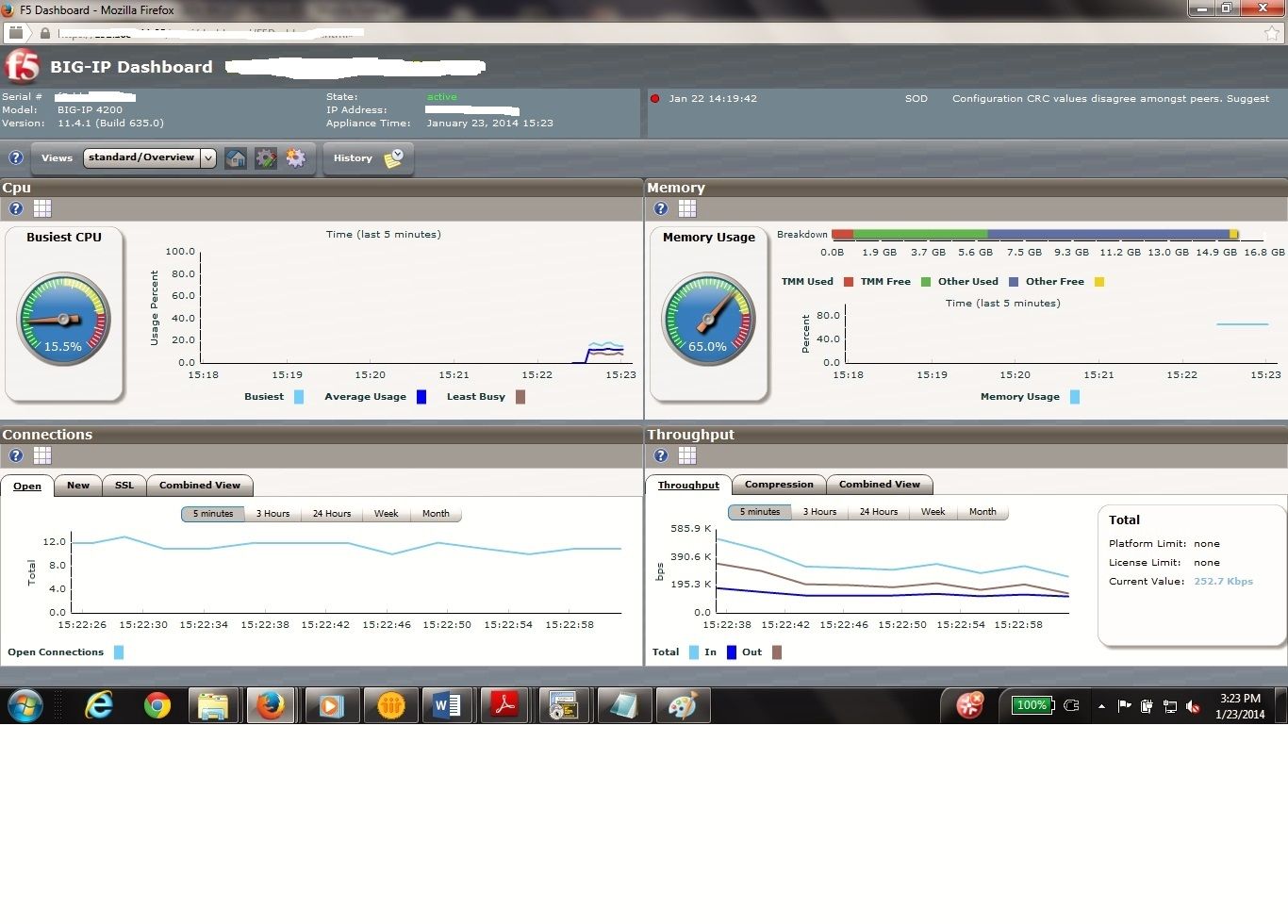This screenshot has width=1288, height=924.
Task: Switch to the New connections tab
Action: coord(78,486)
